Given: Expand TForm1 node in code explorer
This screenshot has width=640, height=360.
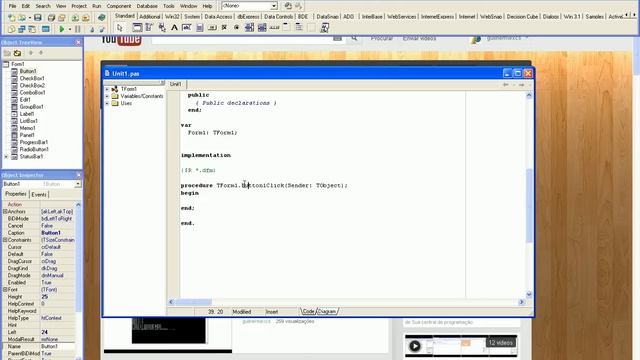Looking at the screenshot, I should [x=107, y=89].
